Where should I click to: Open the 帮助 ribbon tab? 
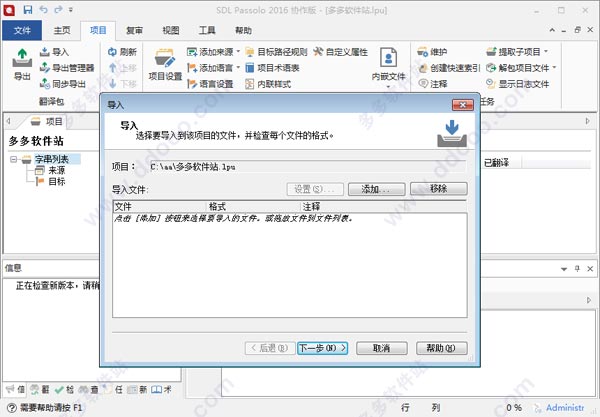(x=243, y=30)
